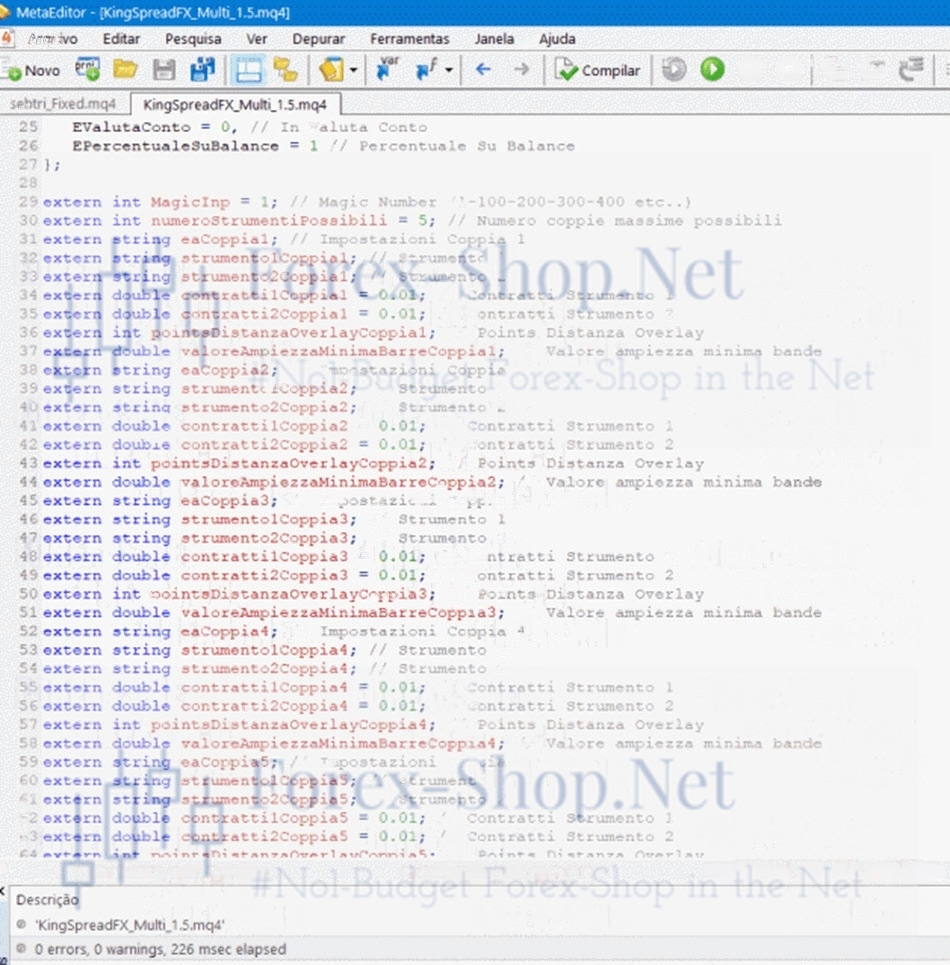
Task: Click the Arquivo menu's small file icon
Action: click(6, 38)
